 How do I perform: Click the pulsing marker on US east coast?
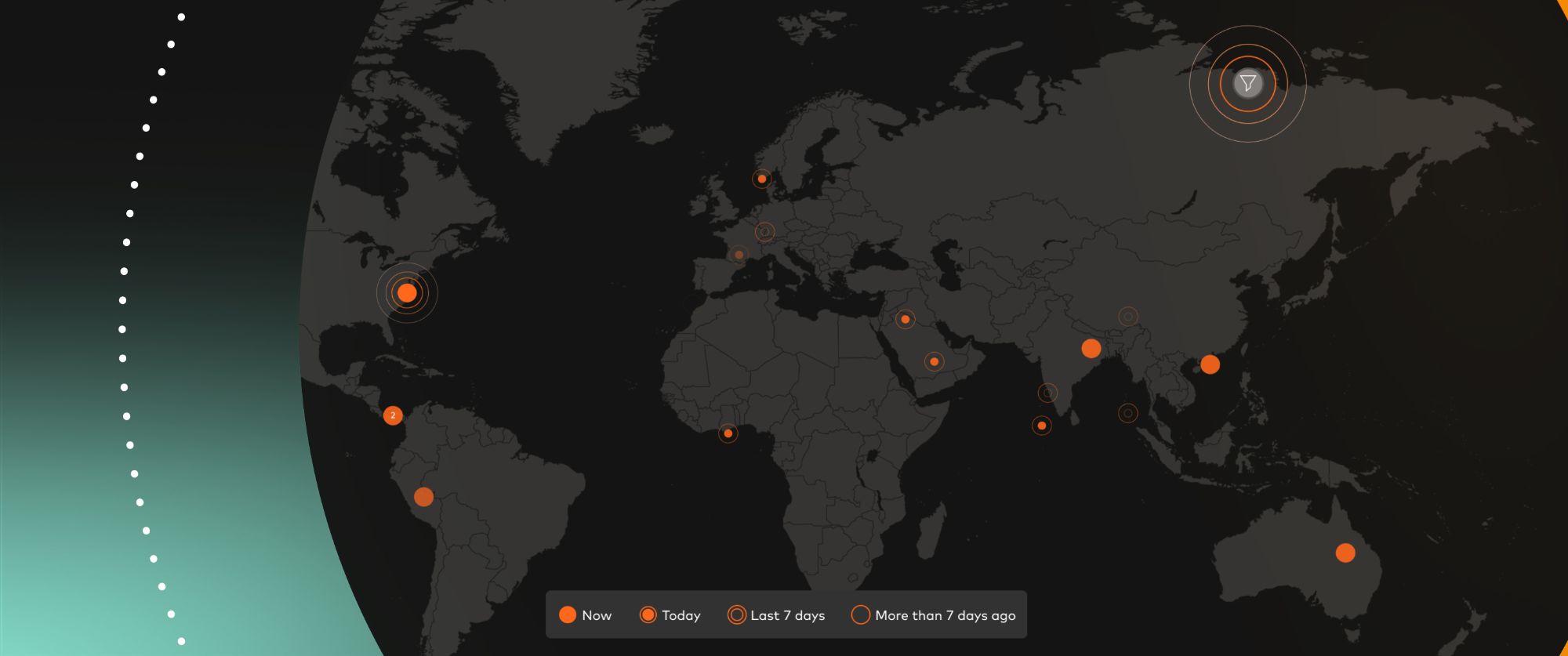(x=407, y=293)
